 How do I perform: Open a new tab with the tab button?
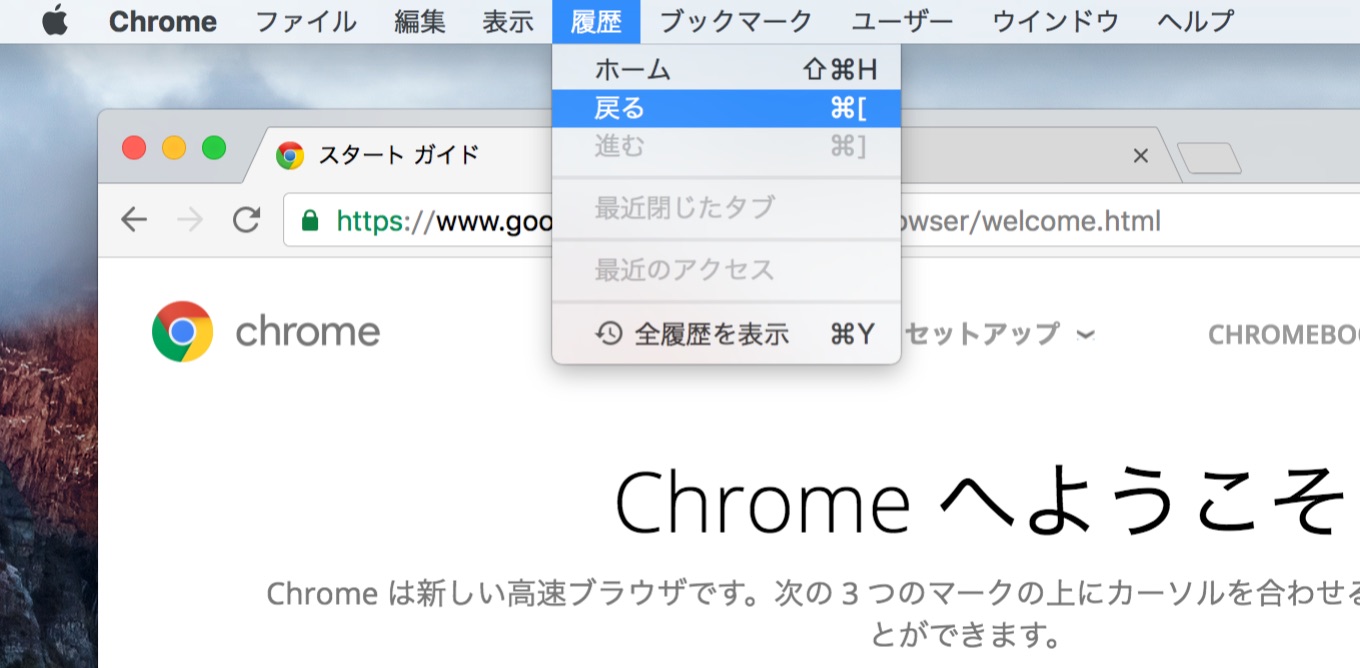coord(1208,158)
